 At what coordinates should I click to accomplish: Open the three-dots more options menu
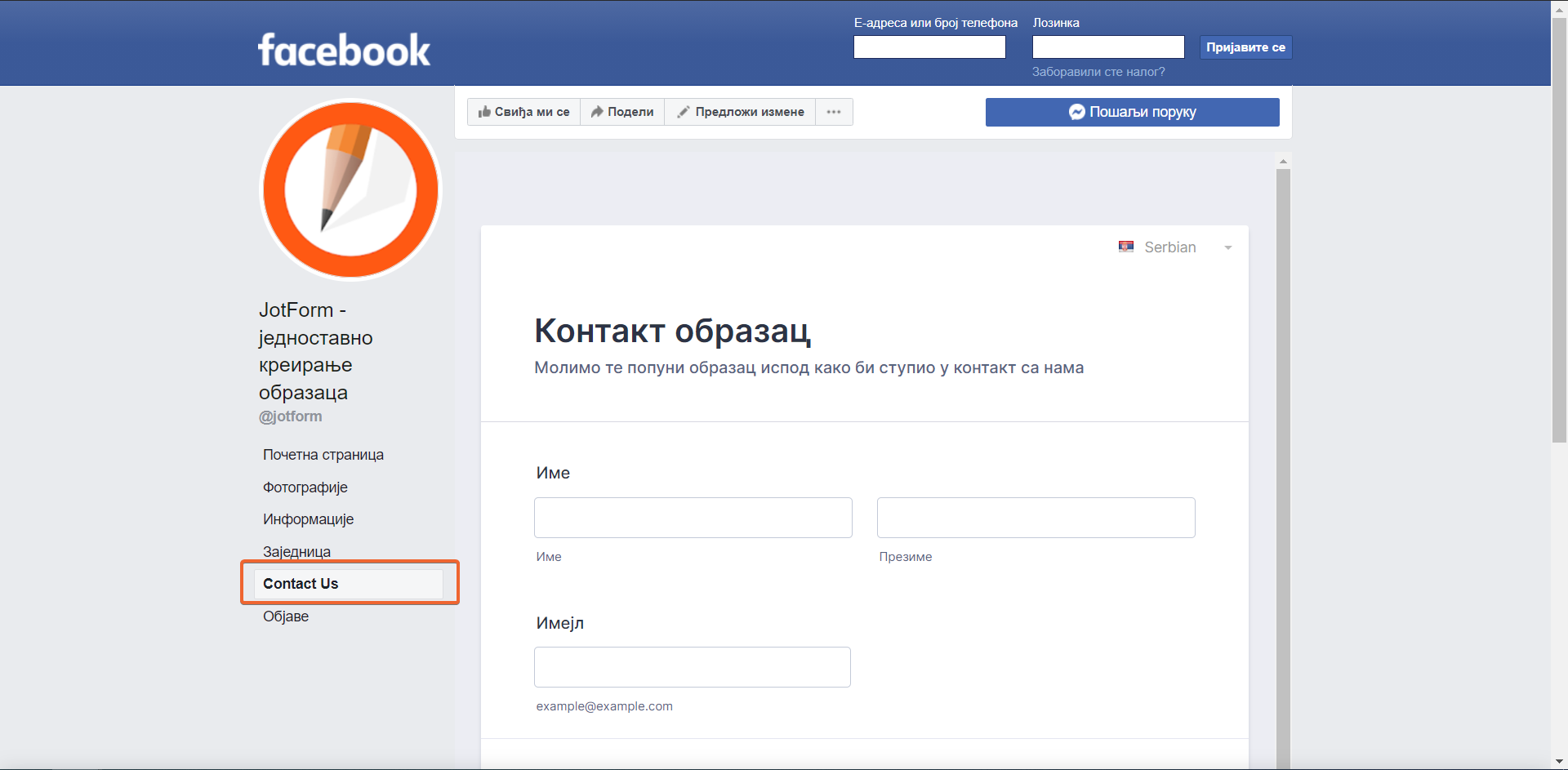(834, 112)
